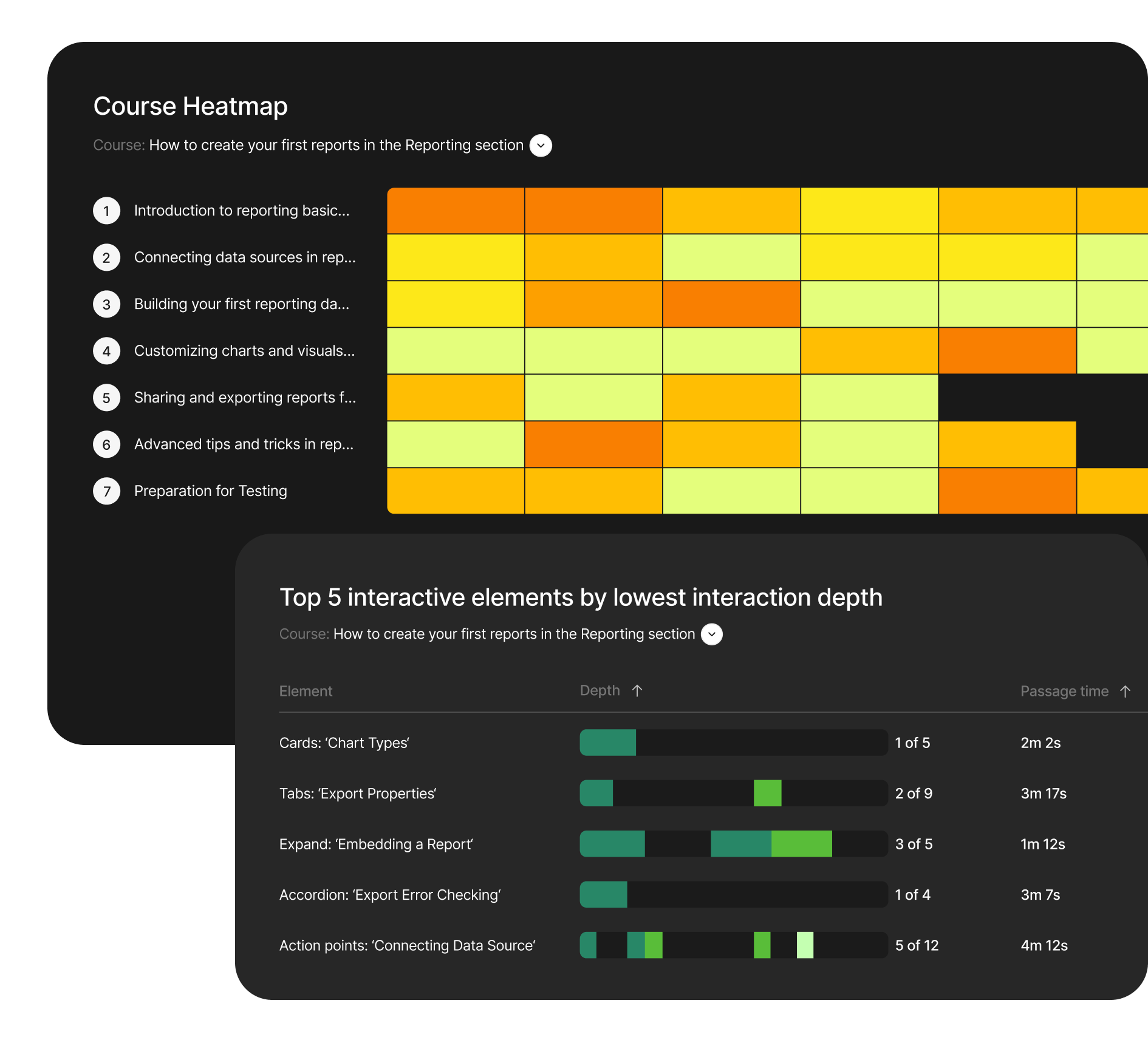The image size is (1148, 1040).
Task: Select 'Customizing charts and visuals...' lesson row
Action: [244, 351]
